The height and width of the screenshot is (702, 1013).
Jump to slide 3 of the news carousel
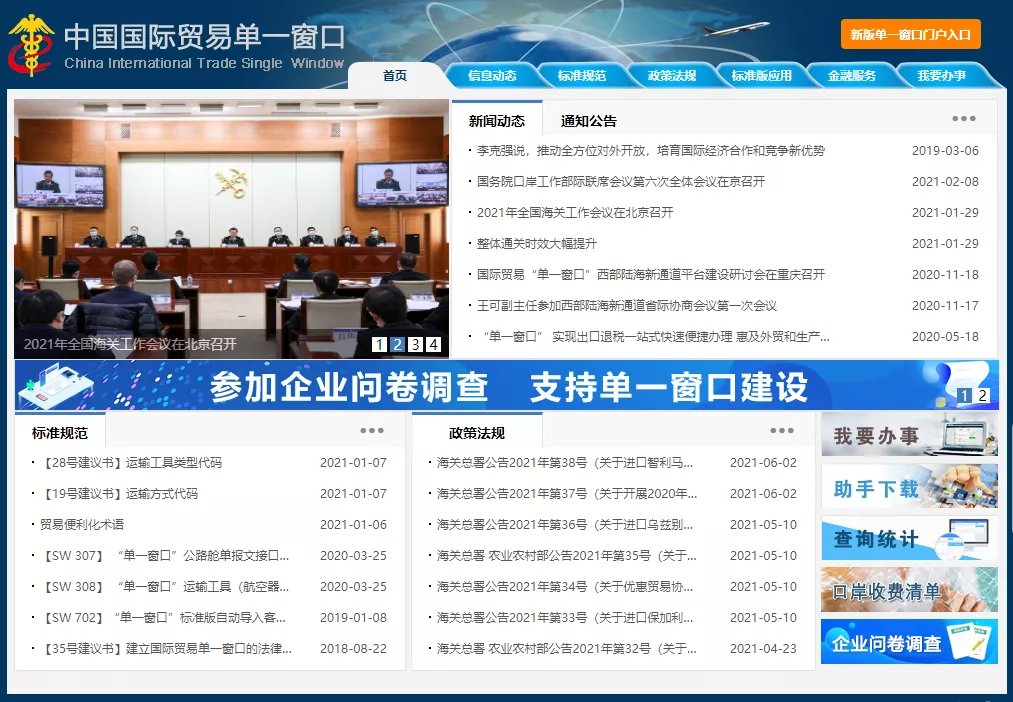417,344
